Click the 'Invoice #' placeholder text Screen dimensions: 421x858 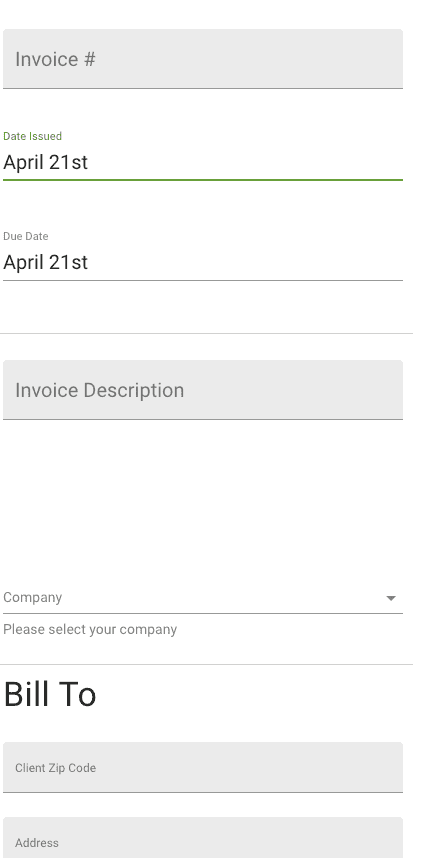(x=55, y=60)
